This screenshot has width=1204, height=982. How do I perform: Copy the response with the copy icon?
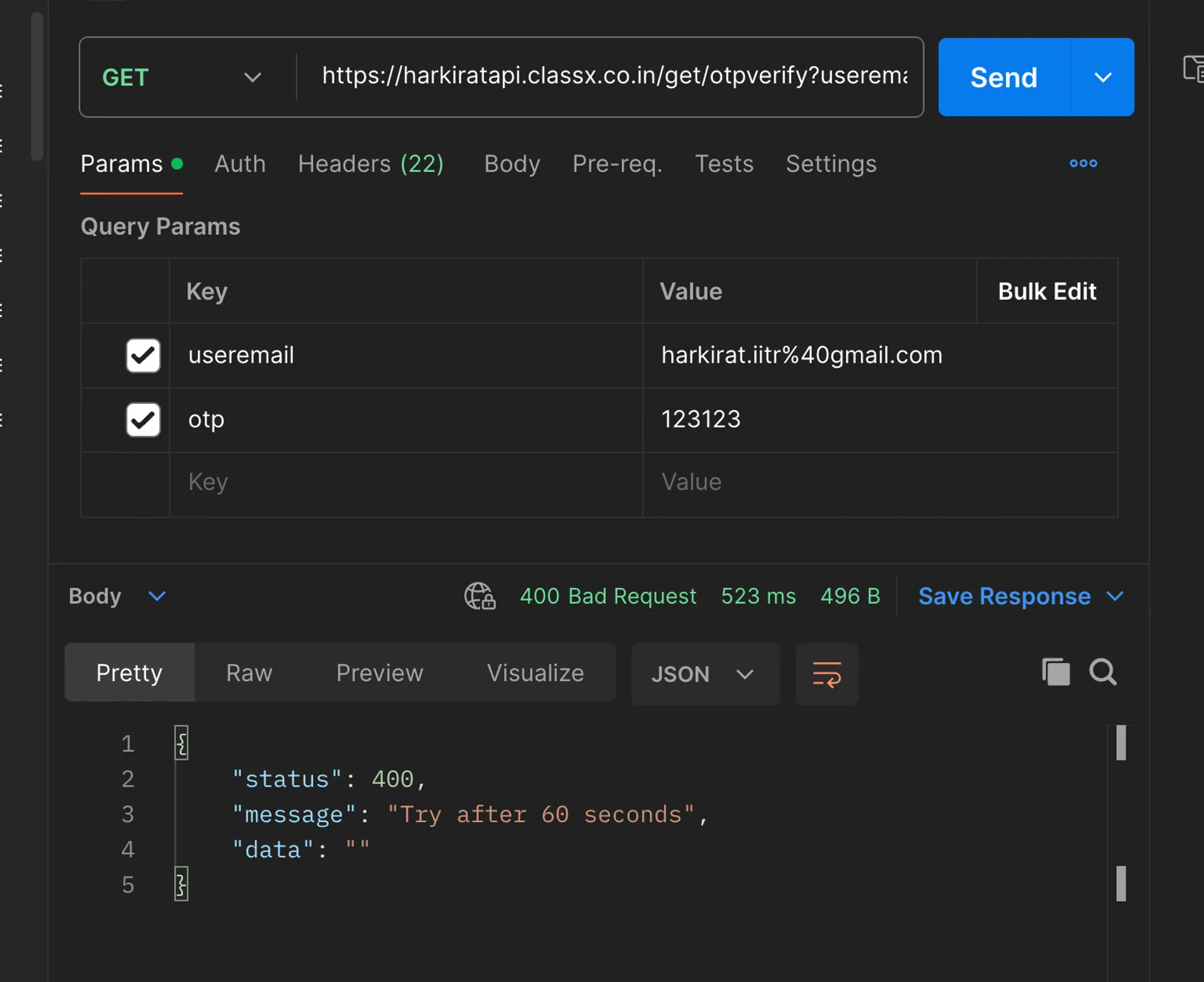point(1056,672)
